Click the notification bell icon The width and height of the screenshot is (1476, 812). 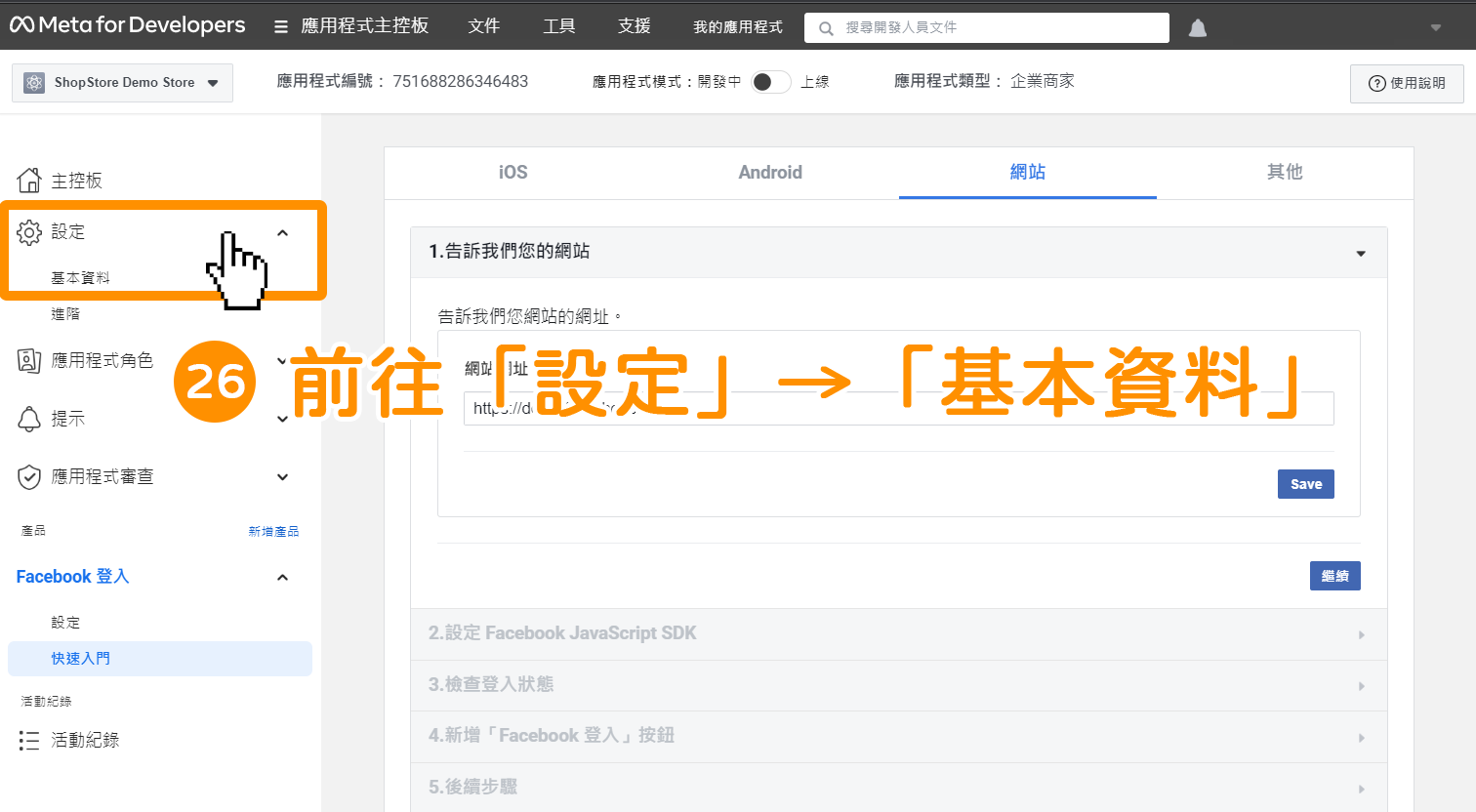tap(1198, 28)
